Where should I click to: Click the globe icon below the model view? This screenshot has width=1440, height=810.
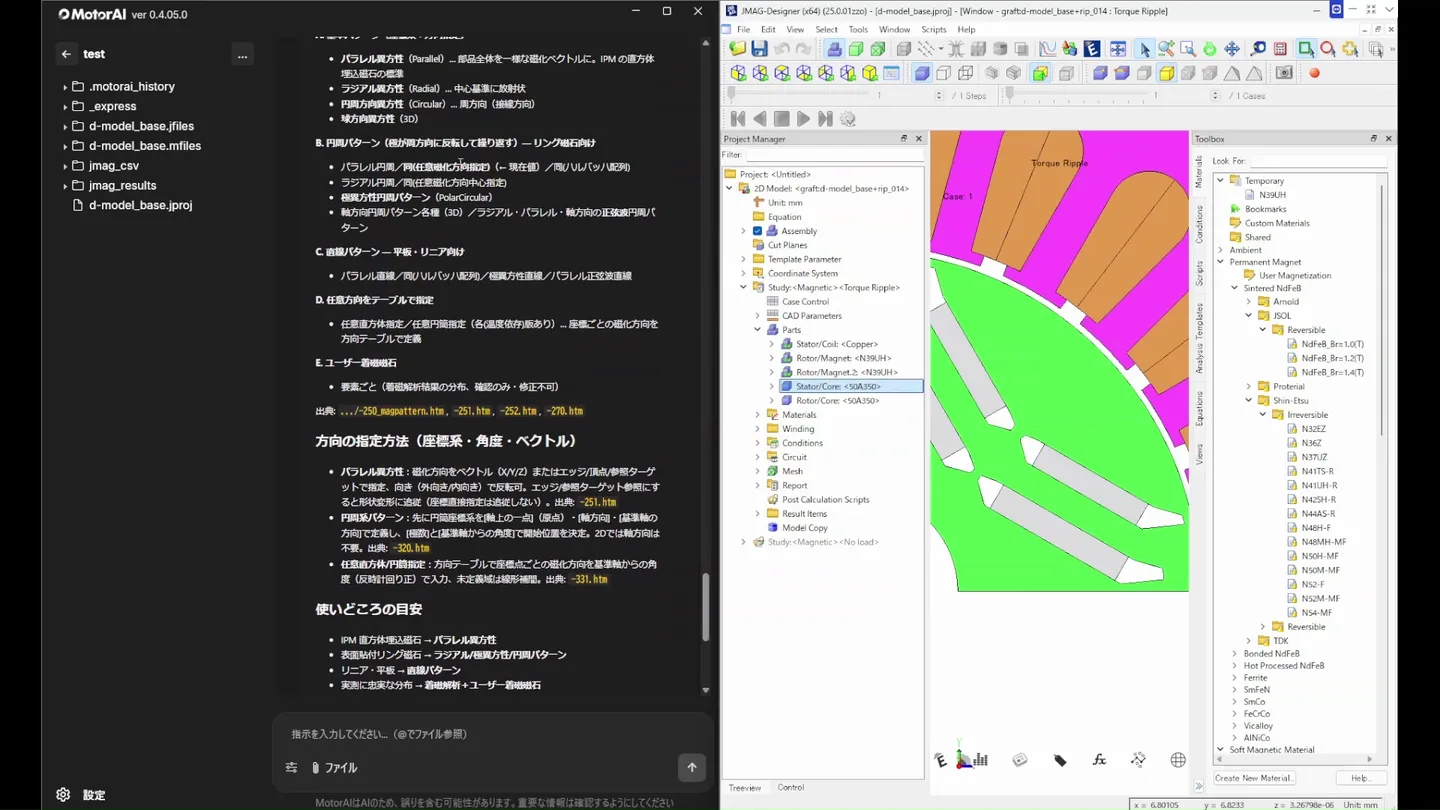click(1178, 760)
